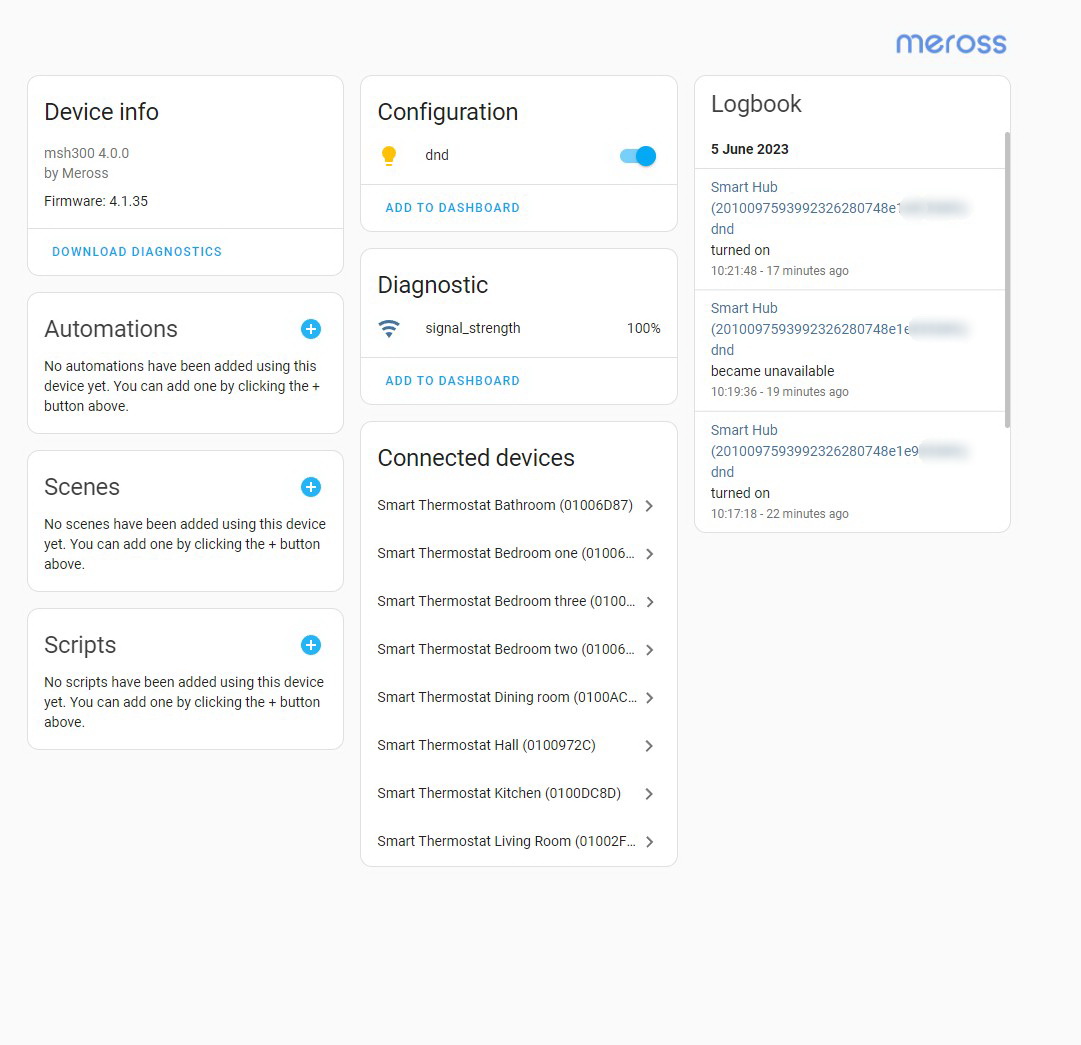Add a new script with the plus icon
The image size is (1081, 1045).
[x=310, y=645]
